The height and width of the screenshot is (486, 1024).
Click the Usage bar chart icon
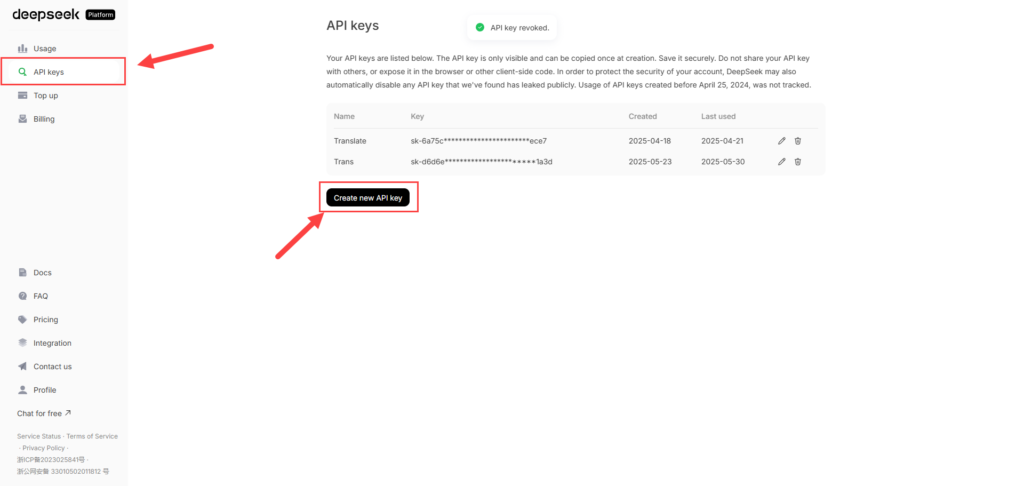point(23,48)
